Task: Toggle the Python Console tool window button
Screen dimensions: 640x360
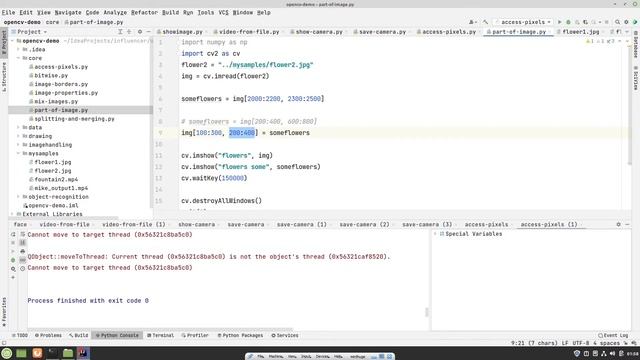Action: tap(117, 335)
